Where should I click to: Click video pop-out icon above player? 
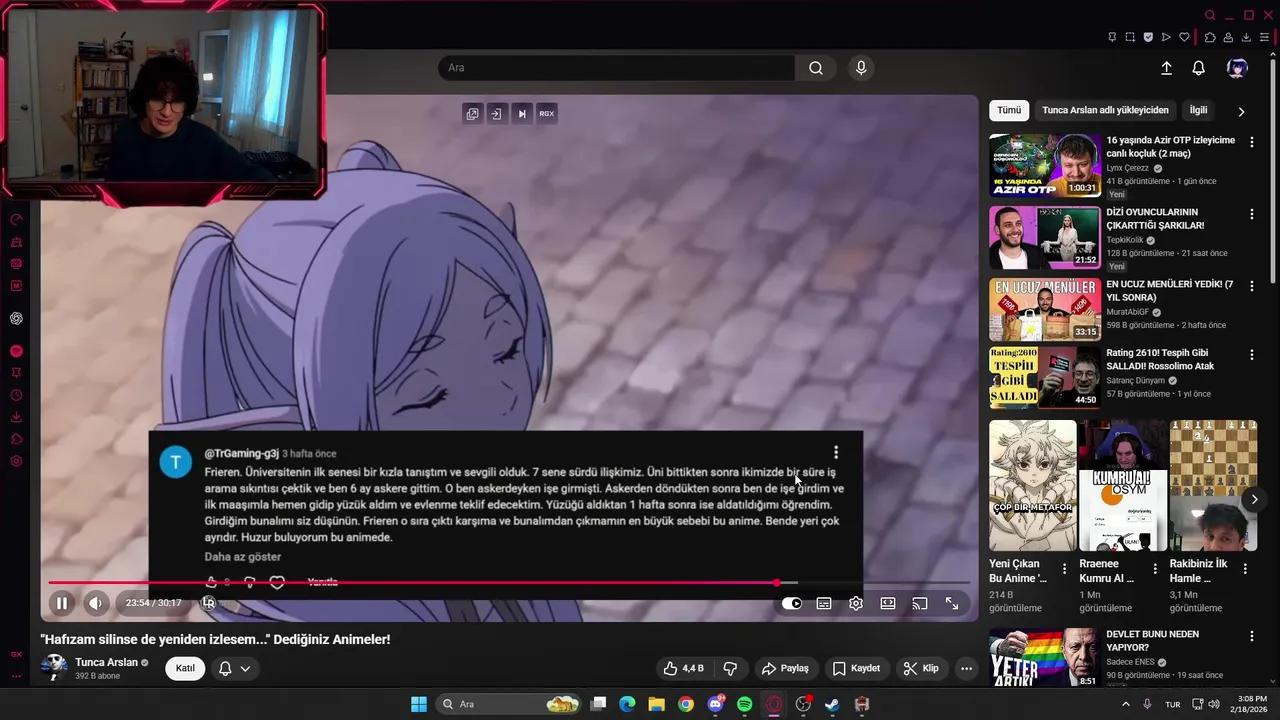pyautogui.click(x=472, y=114)
